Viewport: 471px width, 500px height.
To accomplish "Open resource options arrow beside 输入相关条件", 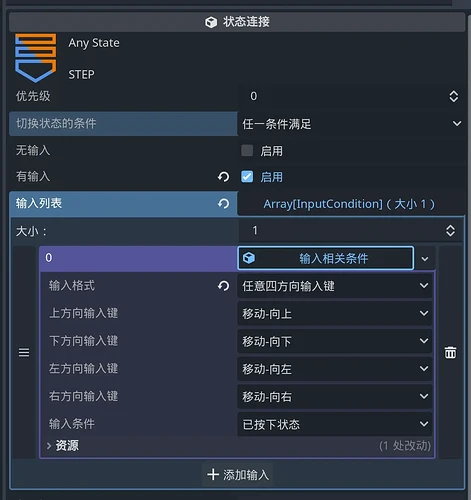I will tap(425, 259).
